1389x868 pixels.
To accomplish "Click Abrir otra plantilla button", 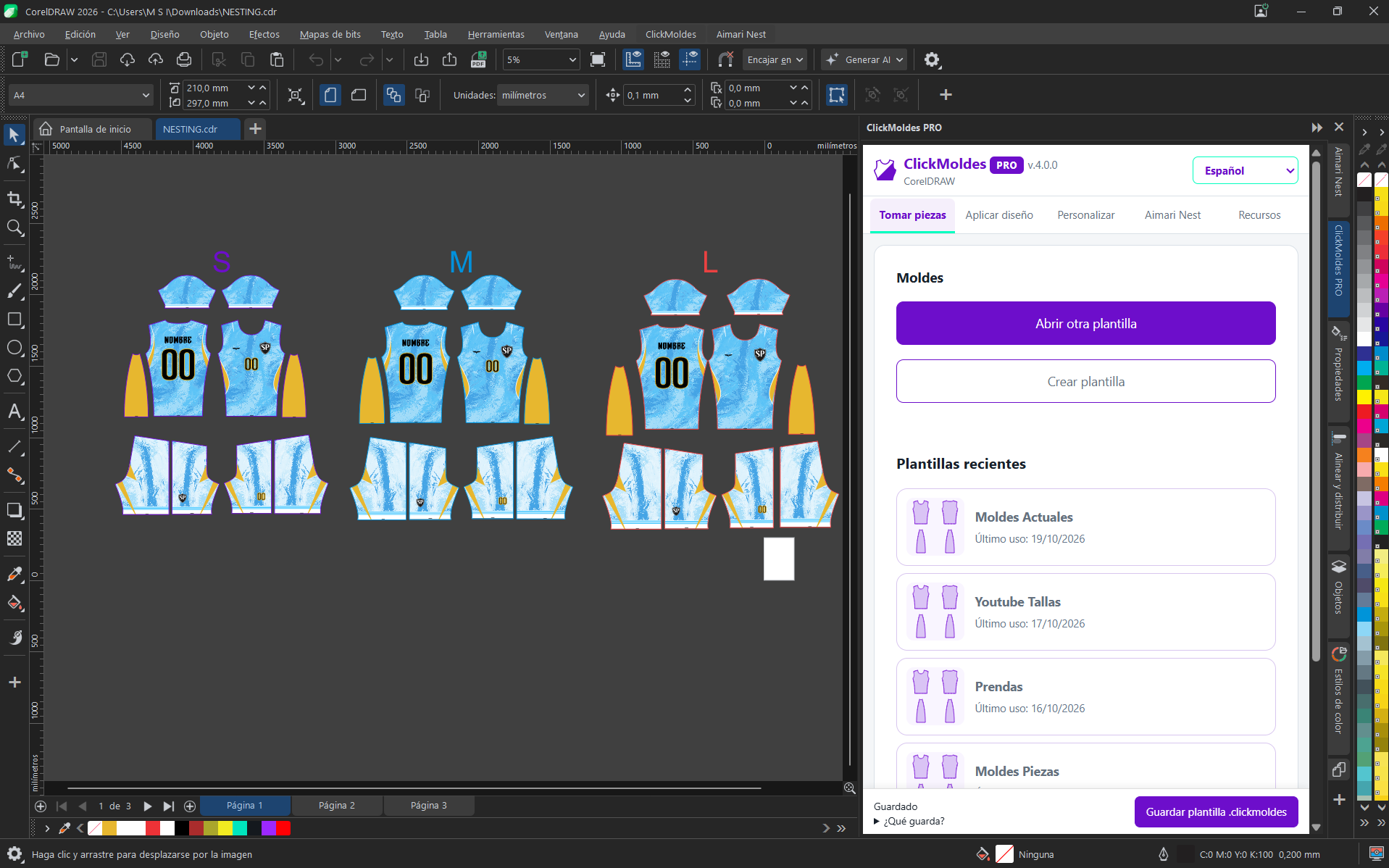I will (1085, 323).
